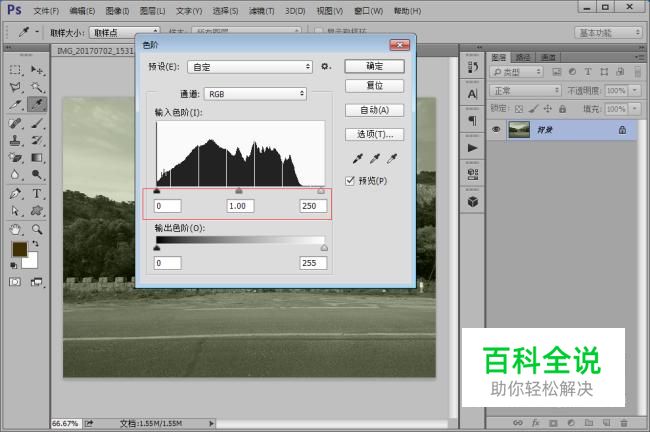Image resolution: width=650 pixels, height=432 pixels.
Task: Open the 3D panel cube icon
Action: coord(473,201)
